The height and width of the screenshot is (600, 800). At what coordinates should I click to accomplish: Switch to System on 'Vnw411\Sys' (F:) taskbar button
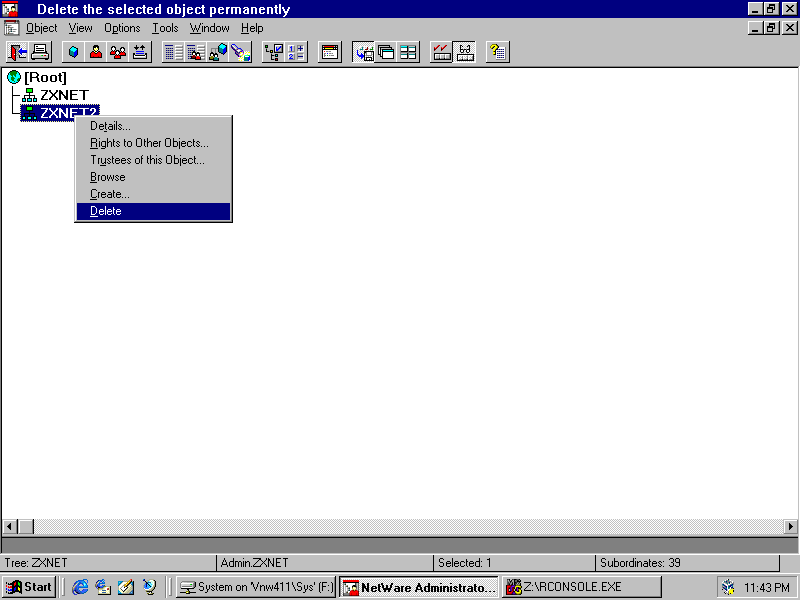(256, 587)
